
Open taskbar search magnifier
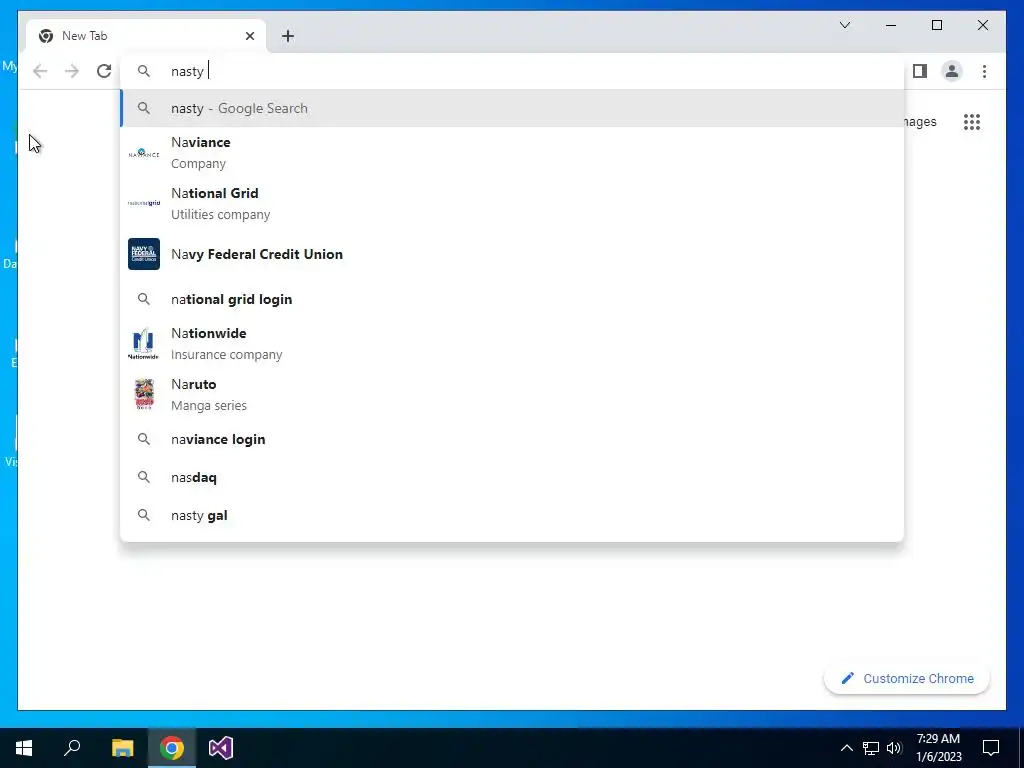72,748
